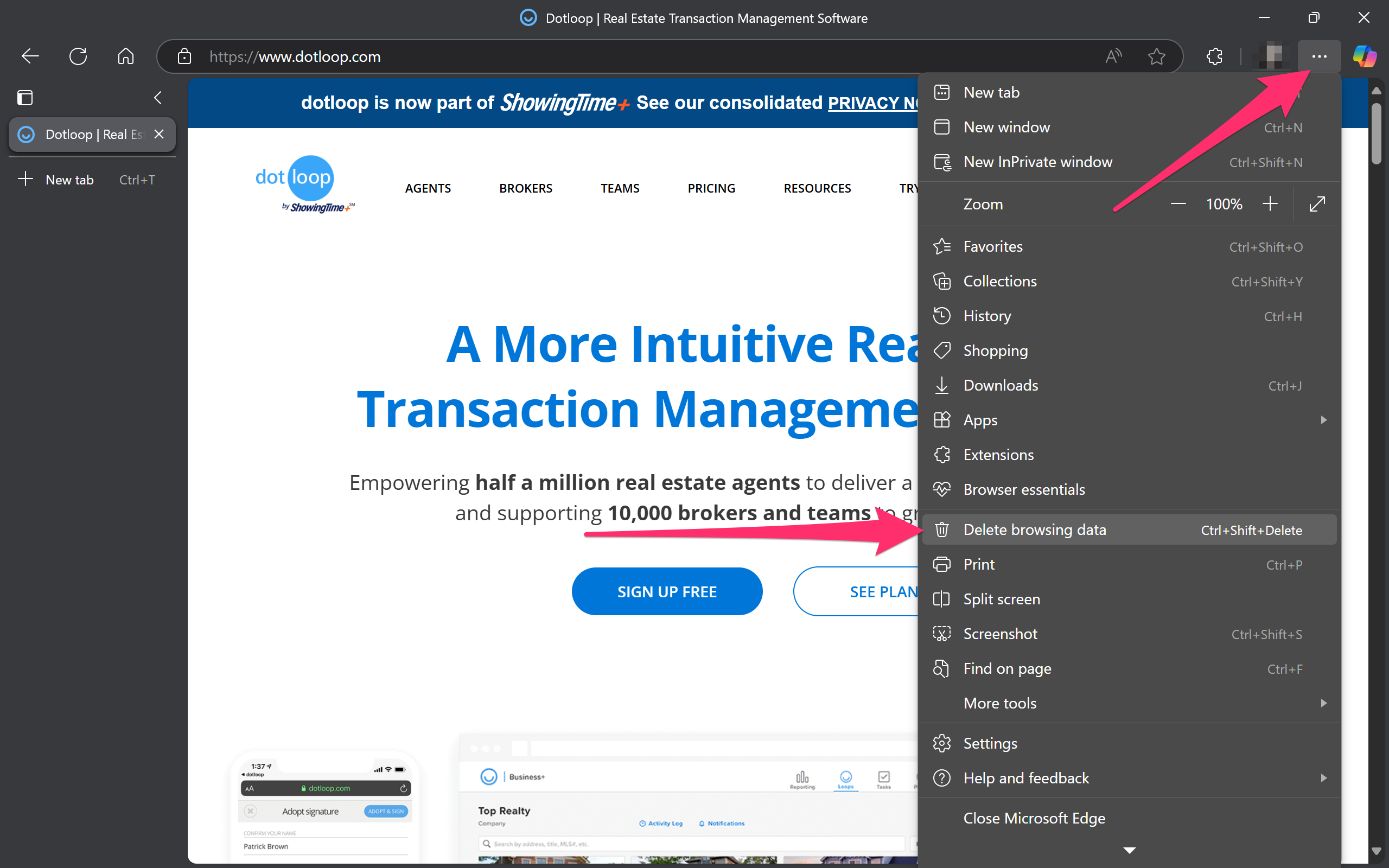Go to the home page icon
This screenshot has height=868, width=1389.
(x=126, y=56)
